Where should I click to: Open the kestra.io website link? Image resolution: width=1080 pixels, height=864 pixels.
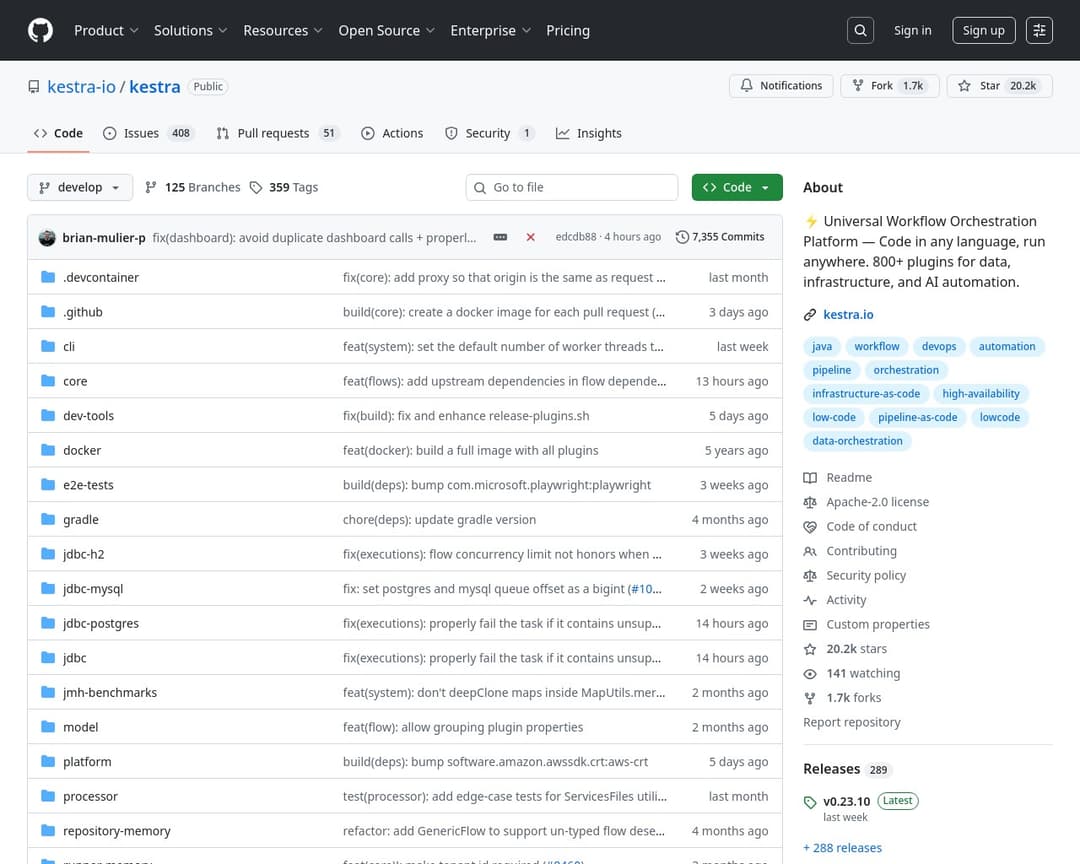point(848,314)
